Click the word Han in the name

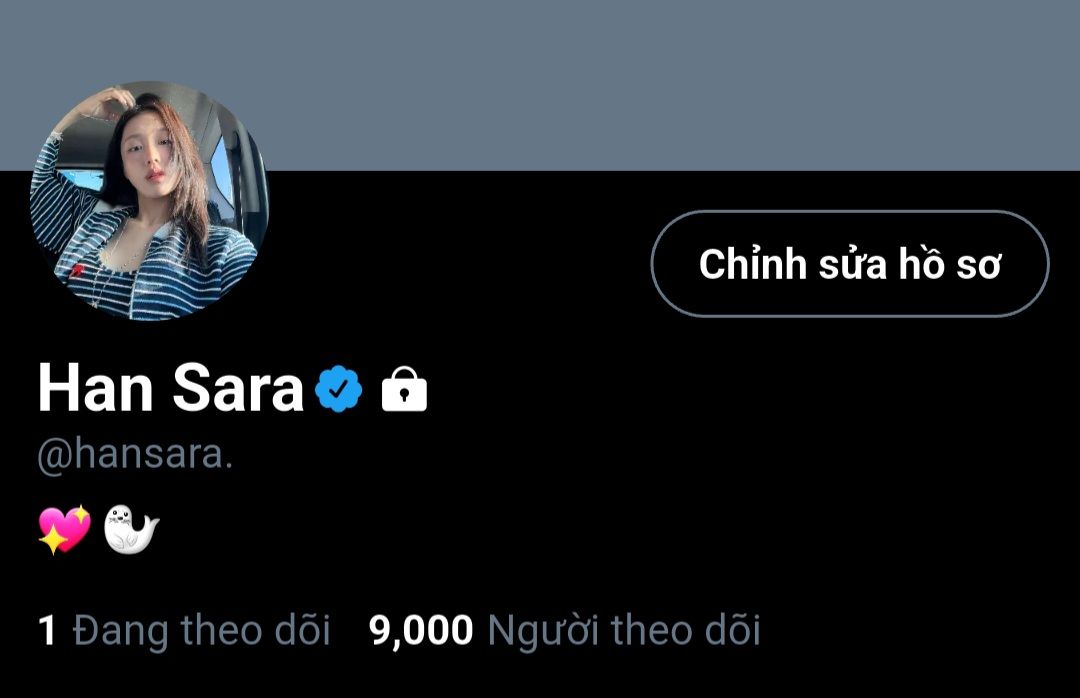point(95,389)
